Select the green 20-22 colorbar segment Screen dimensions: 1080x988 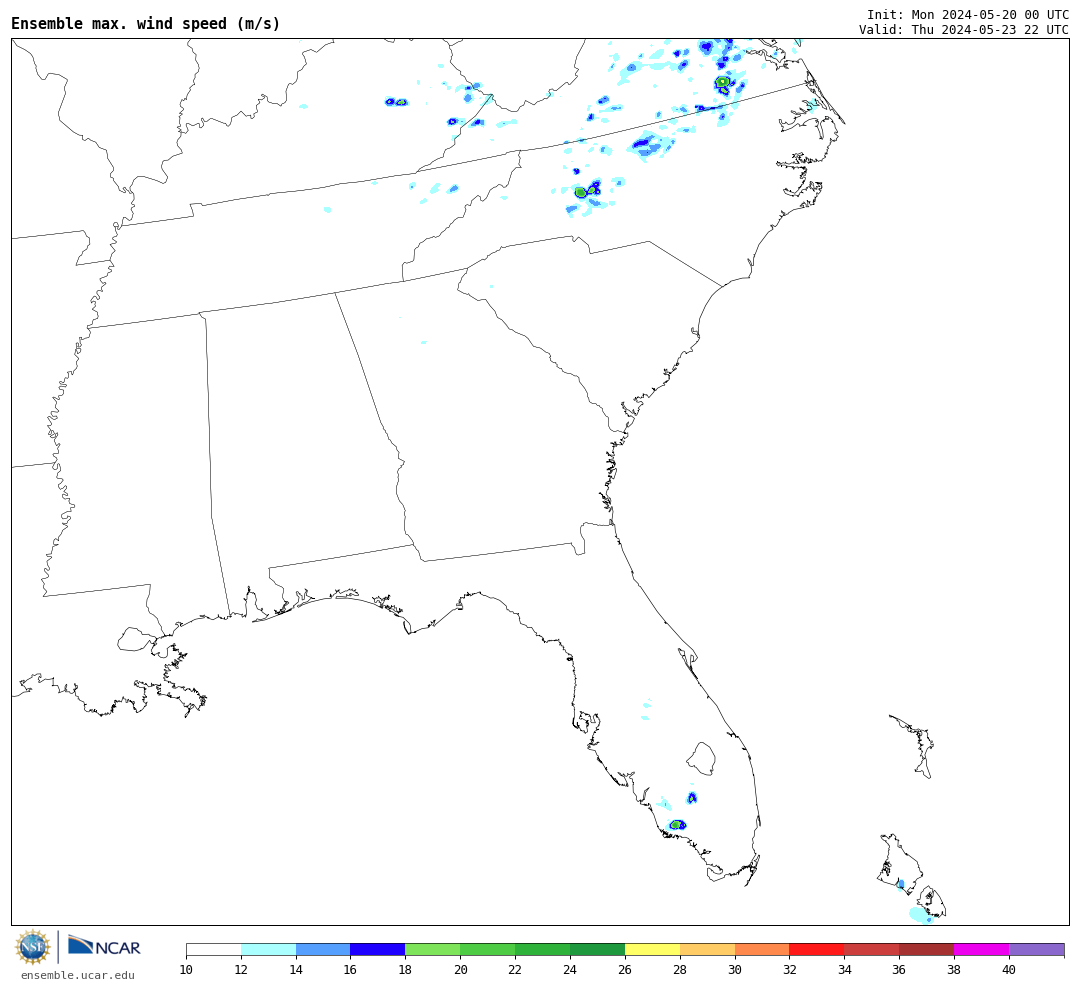click(x=488, y=950)
